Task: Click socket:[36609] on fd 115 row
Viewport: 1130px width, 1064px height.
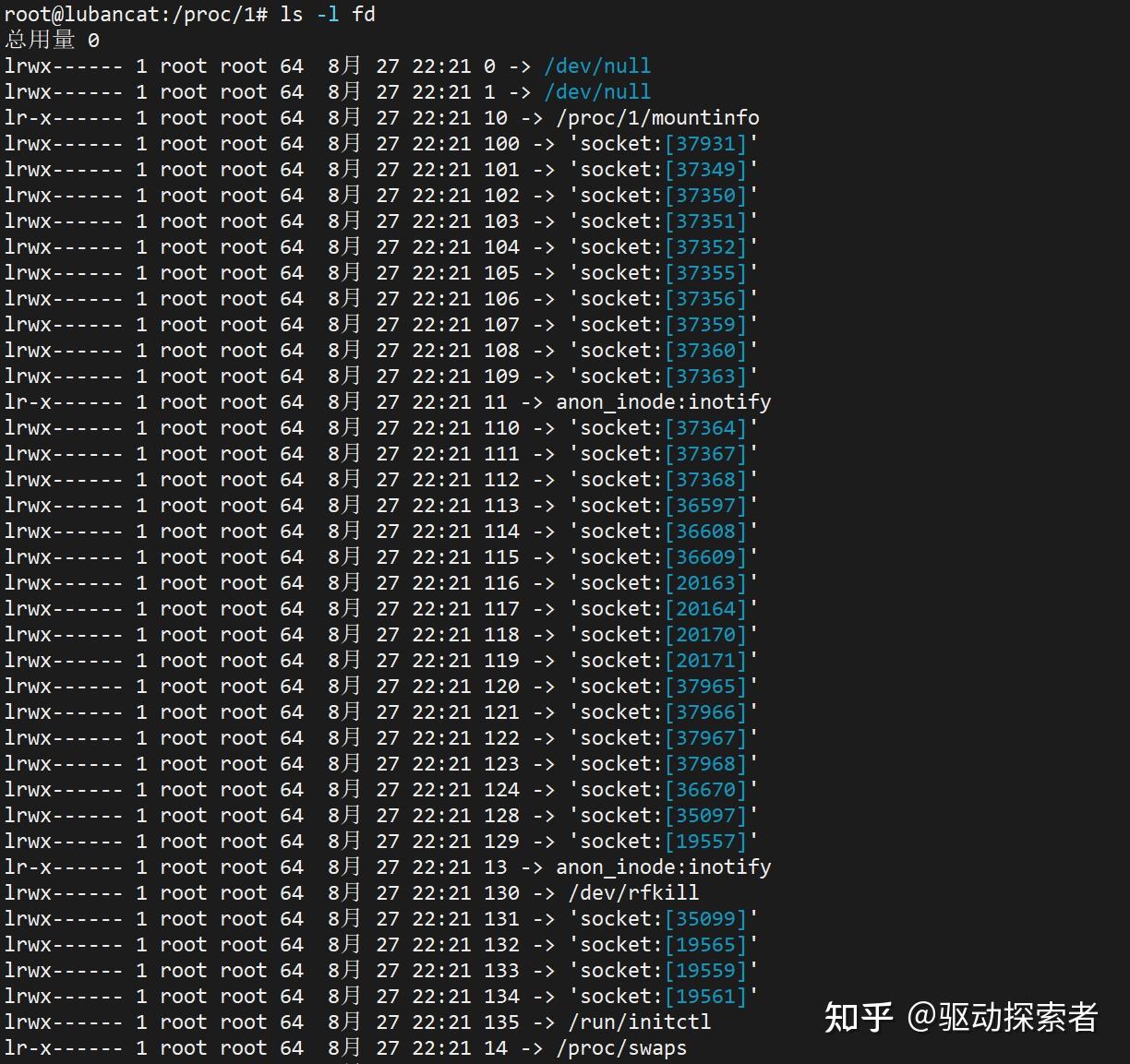Action: (664, 556)
